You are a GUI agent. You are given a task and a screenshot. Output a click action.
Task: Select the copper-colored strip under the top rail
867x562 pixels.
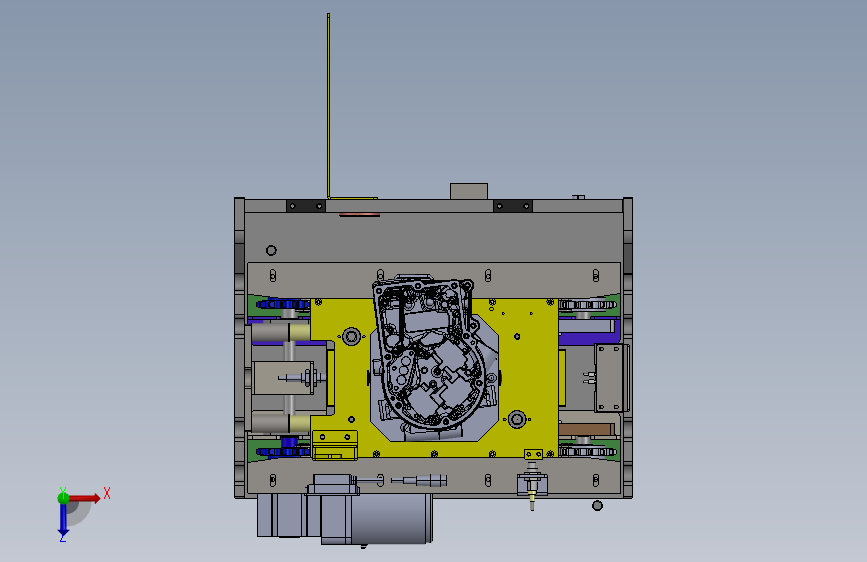point(359,214)
